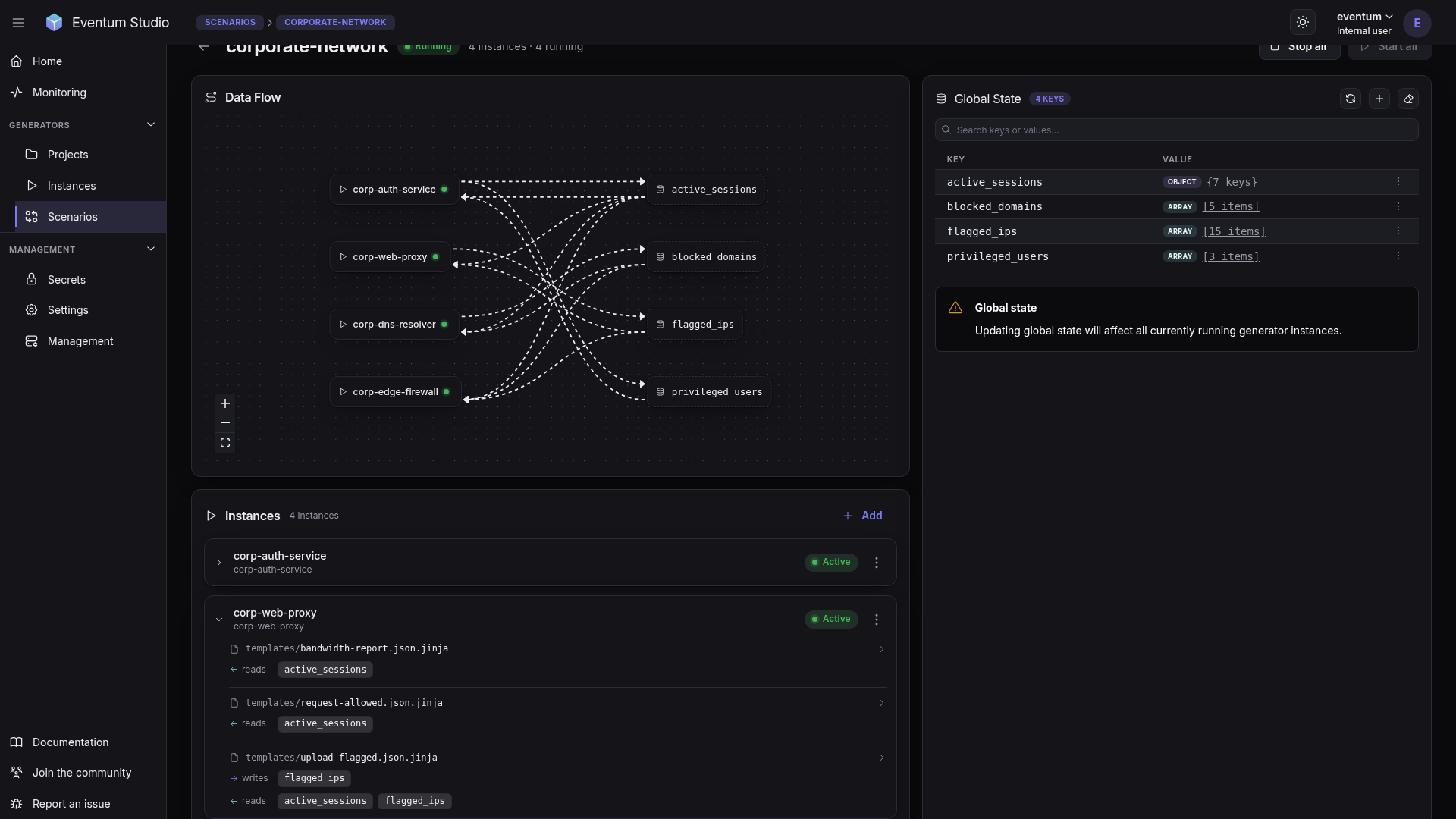
Task: Open row actions for flagged_ips key
Action: 1398,231
